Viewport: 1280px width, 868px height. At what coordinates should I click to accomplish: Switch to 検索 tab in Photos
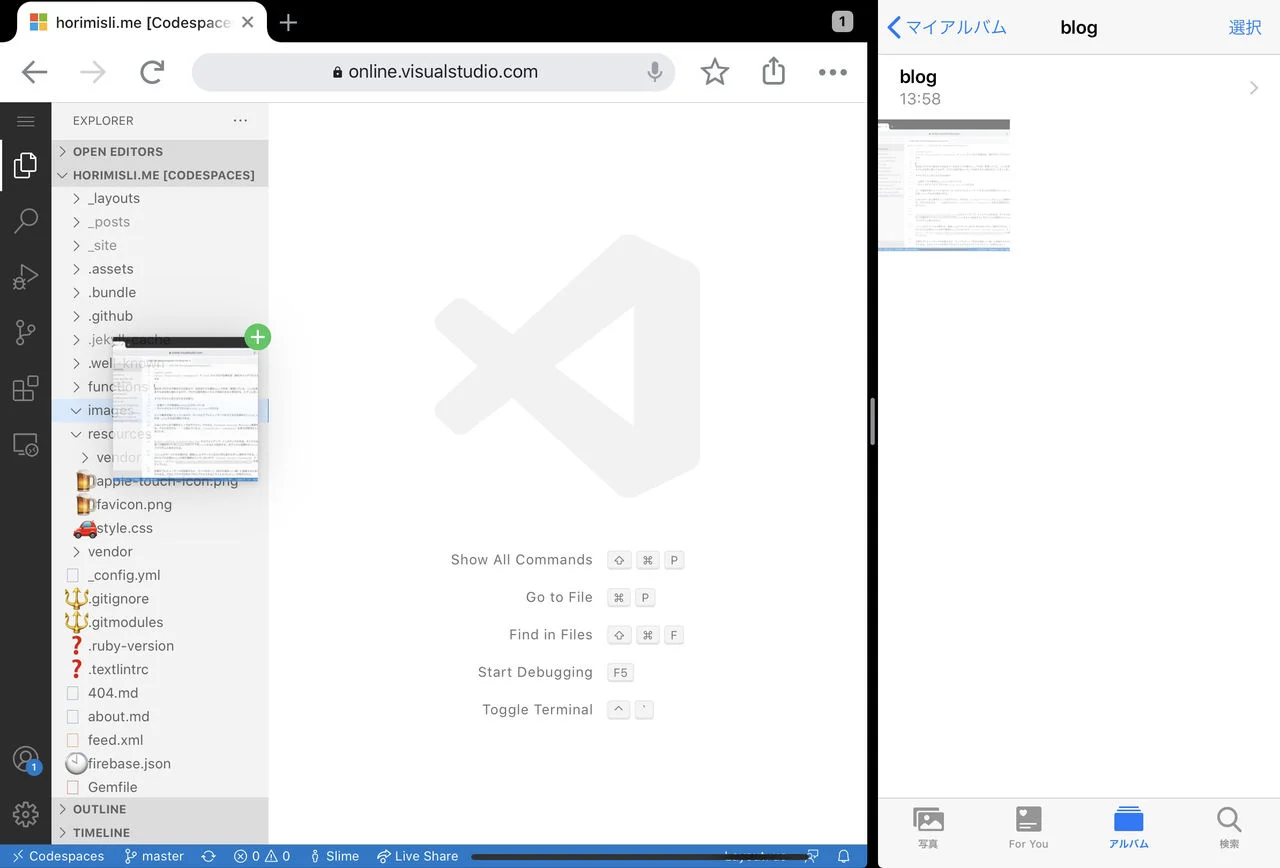(1229, 828)
